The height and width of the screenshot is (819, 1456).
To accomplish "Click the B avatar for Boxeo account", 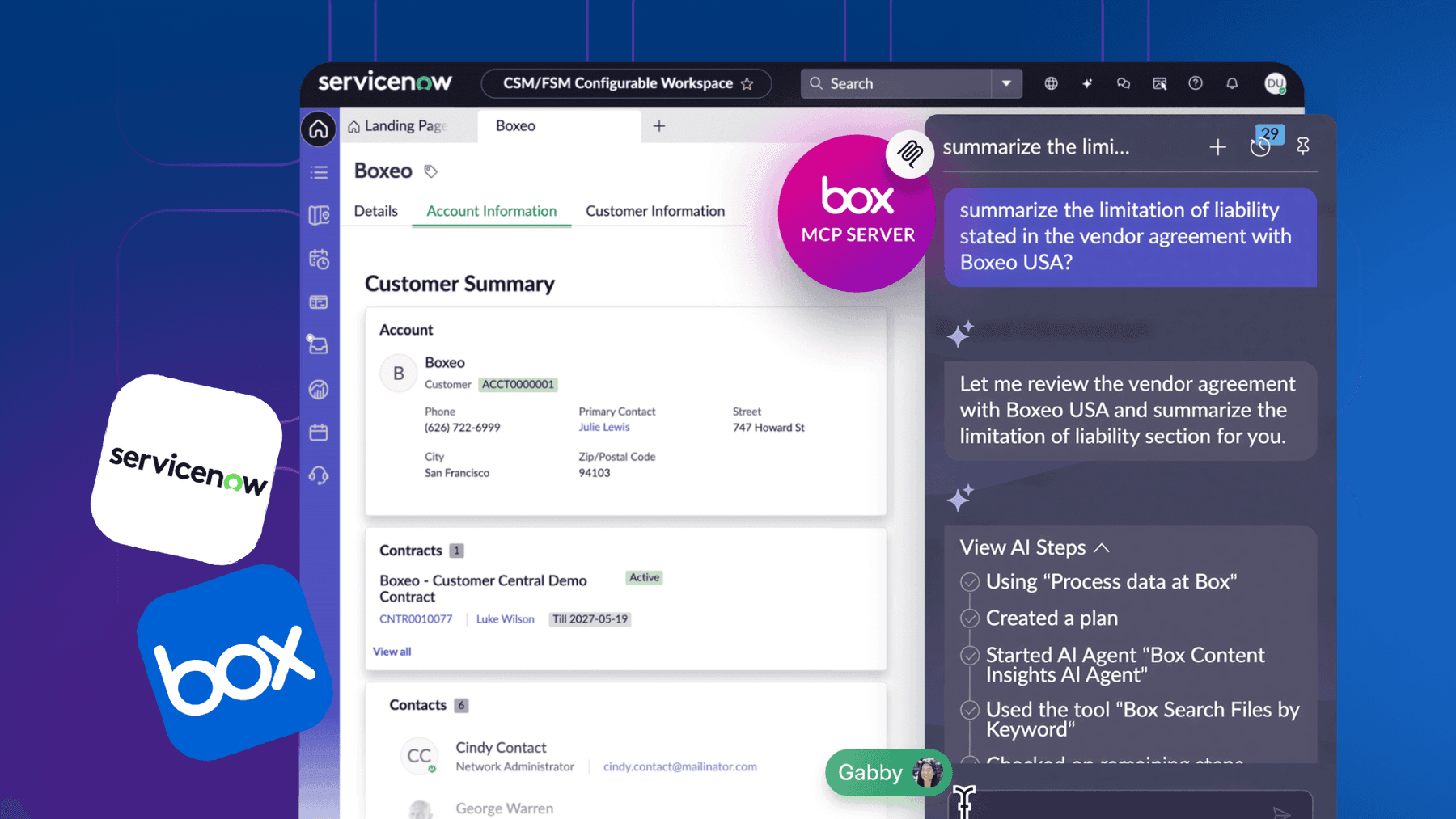I will click(398, 374).
